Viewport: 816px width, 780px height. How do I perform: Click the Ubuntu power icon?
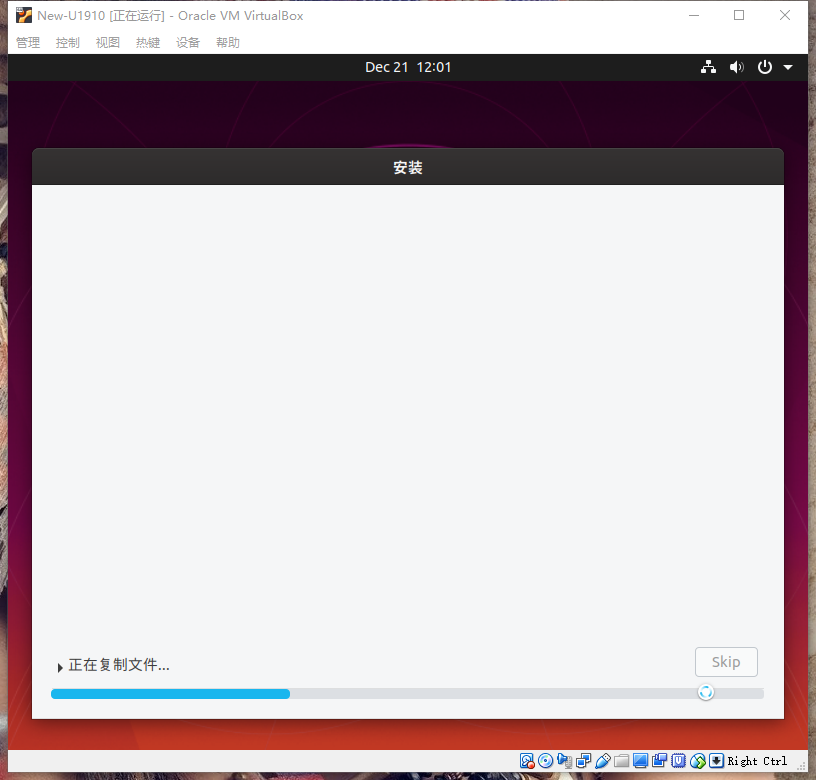click(764, 67)
